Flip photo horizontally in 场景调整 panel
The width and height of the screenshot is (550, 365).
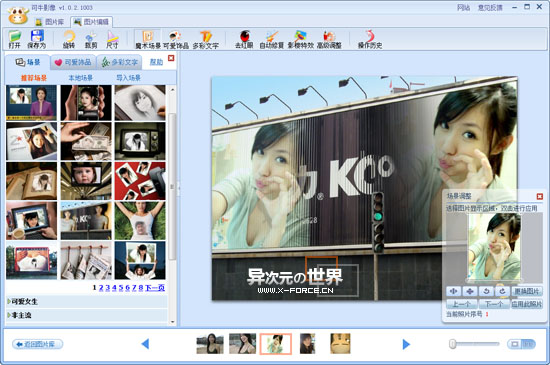tap(453, 291)
